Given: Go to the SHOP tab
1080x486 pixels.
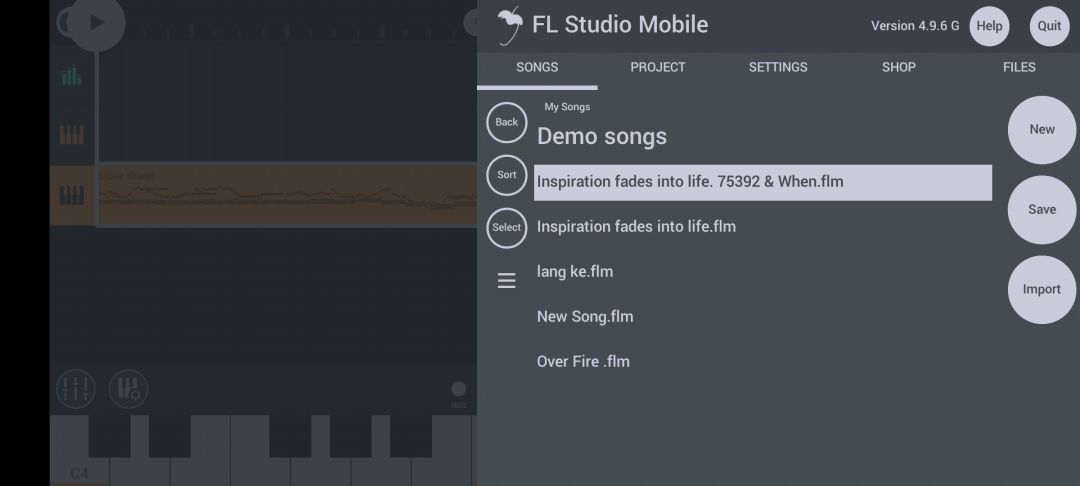Looking at the screenshot, I should (x=899, y=67).
